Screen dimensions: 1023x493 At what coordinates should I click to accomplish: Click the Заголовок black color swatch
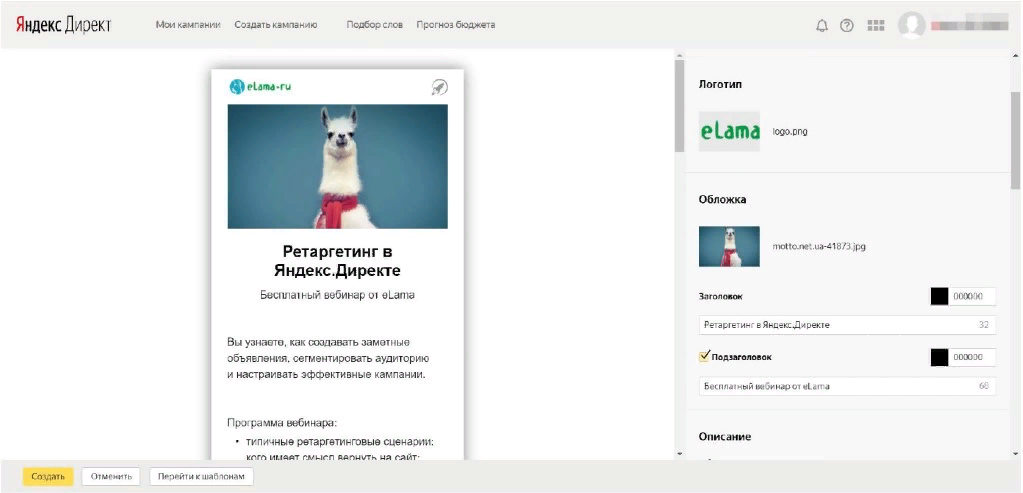tap(939, 296)
